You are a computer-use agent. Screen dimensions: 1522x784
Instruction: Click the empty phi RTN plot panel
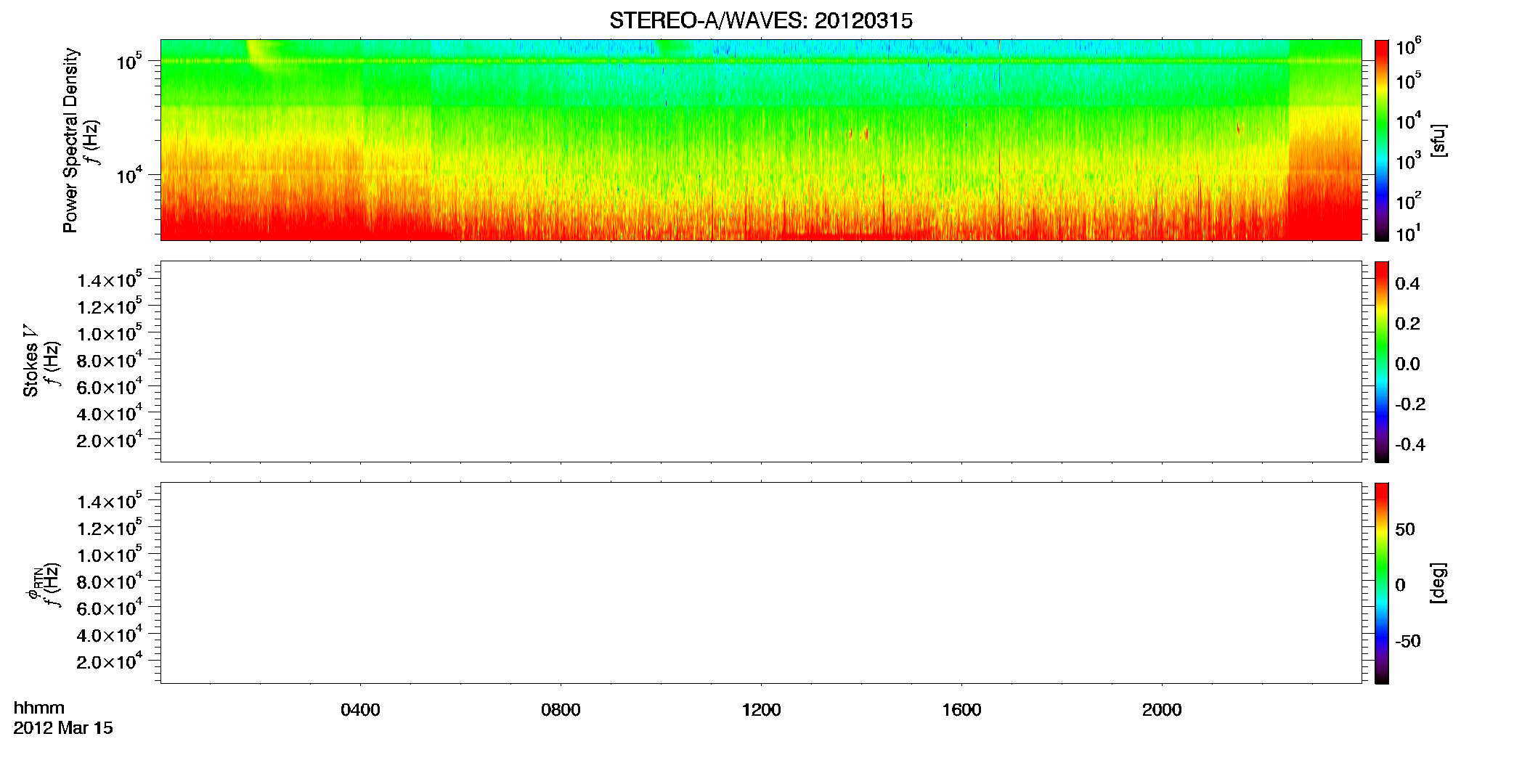pos(761,583)
